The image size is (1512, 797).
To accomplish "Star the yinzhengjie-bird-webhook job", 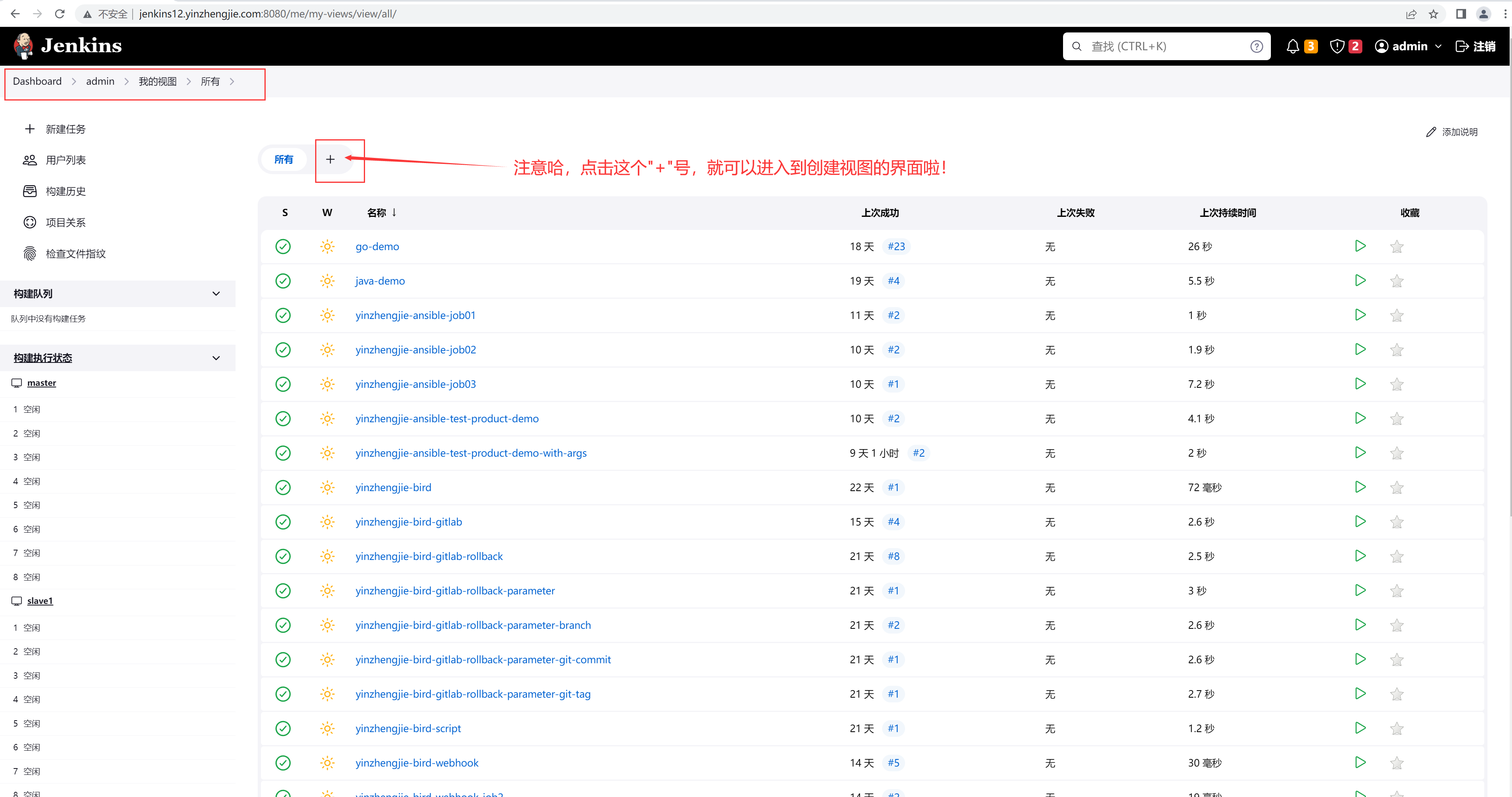I will [x=1396, y=763].
